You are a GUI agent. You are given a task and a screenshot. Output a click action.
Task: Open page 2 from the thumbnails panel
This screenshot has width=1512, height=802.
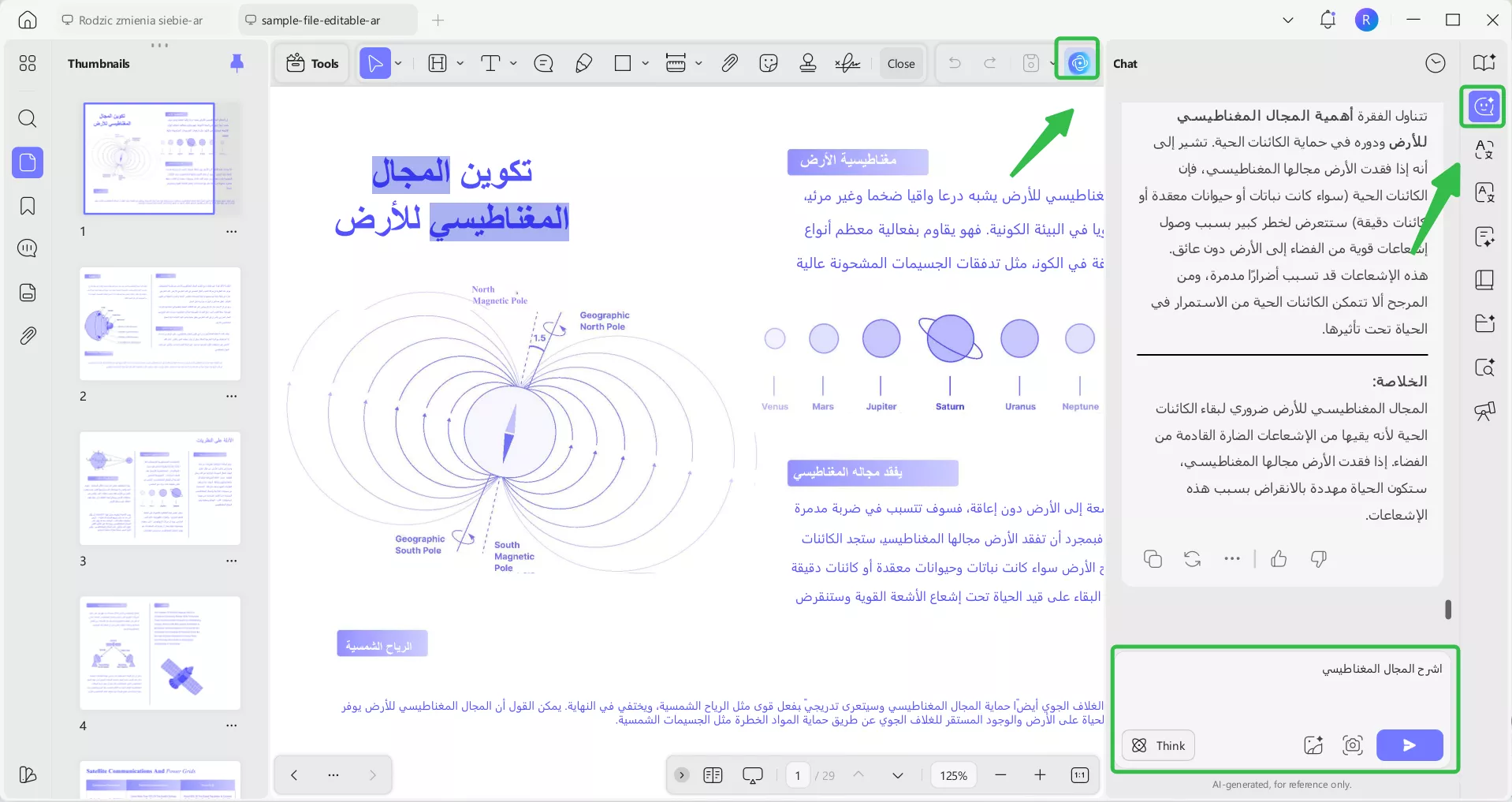click(x=159, y=323)
